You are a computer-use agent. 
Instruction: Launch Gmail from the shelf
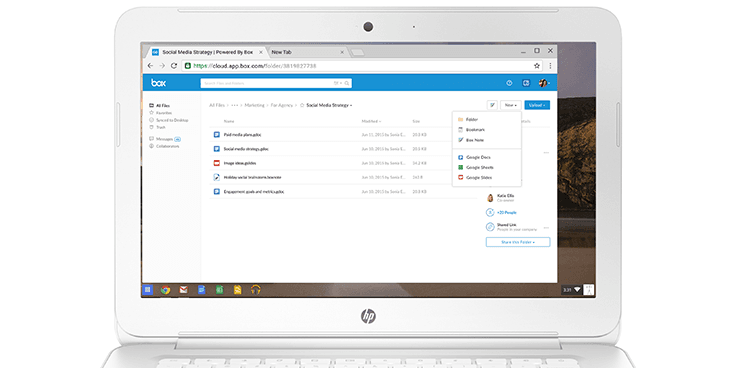(184, 290)
